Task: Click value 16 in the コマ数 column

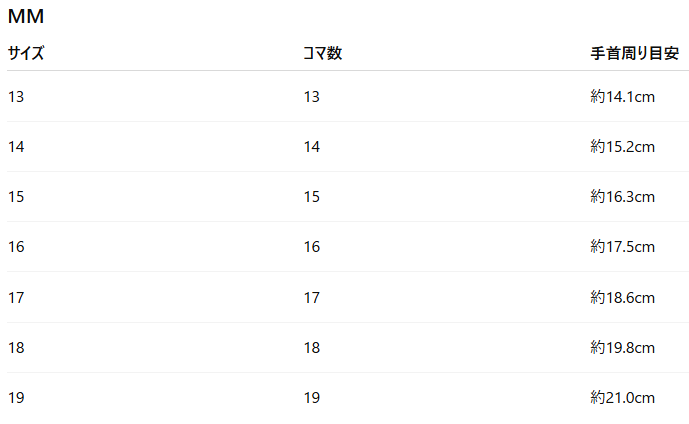Action: pyautogui.click(x=312, y=247)
